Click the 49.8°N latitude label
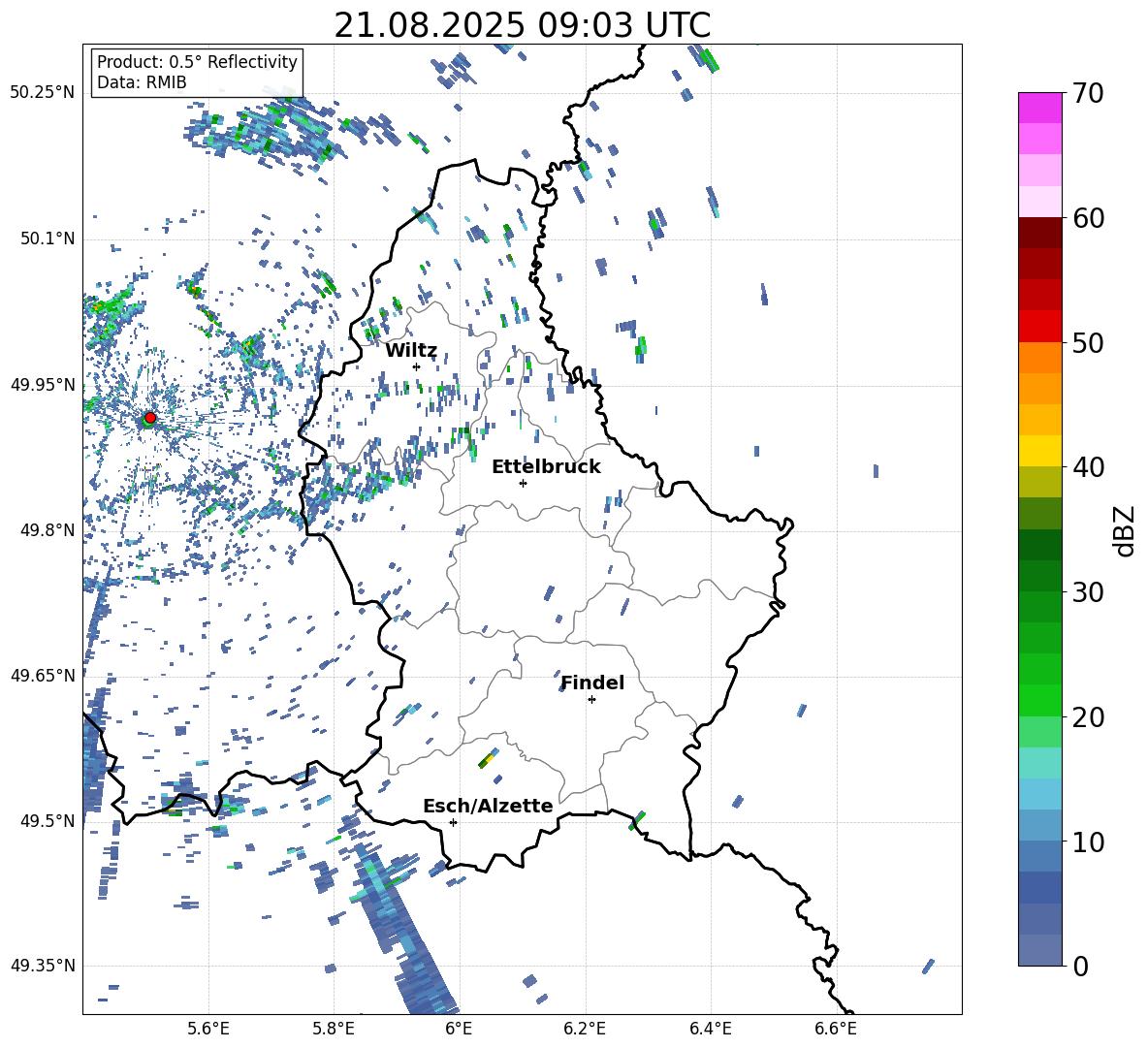 [47, 530]
